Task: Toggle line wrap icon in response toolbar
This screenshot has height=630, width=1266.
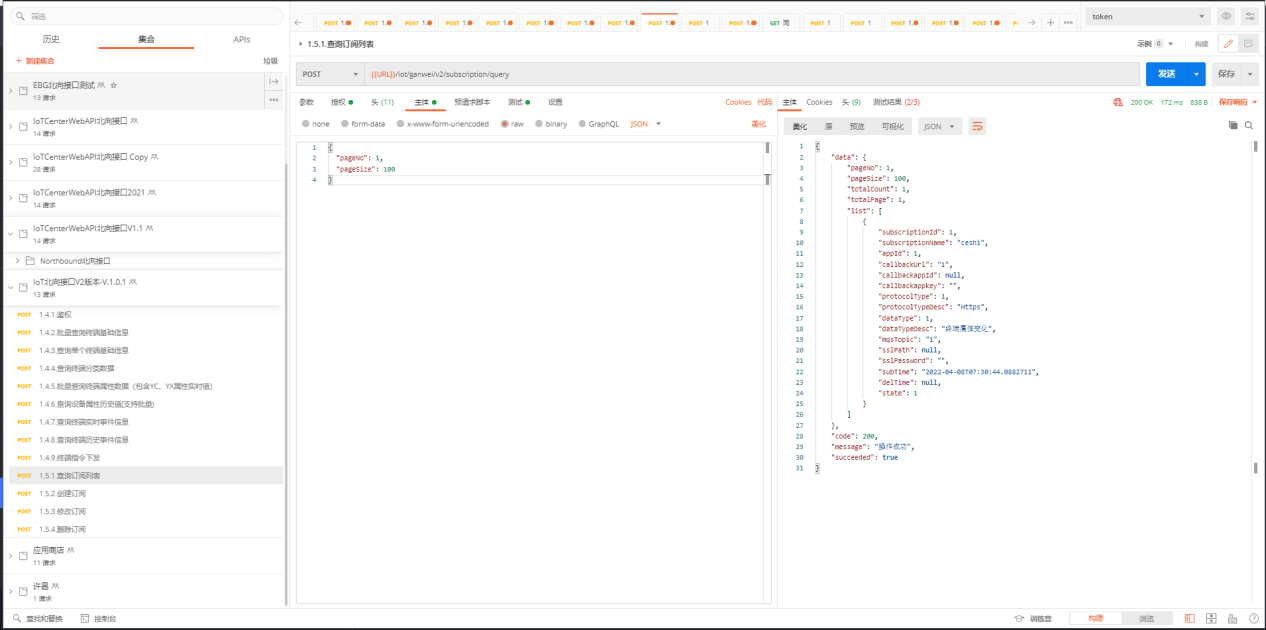Action: pos(977,126)
